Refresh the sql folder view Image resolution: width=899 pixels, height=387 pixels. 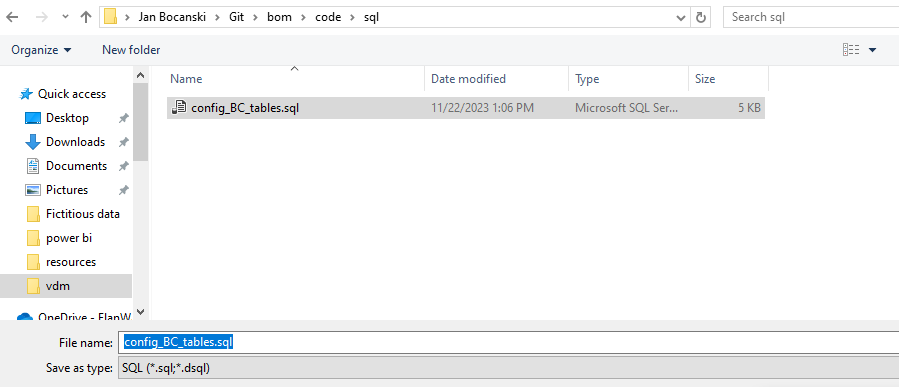tap(700, 17)
